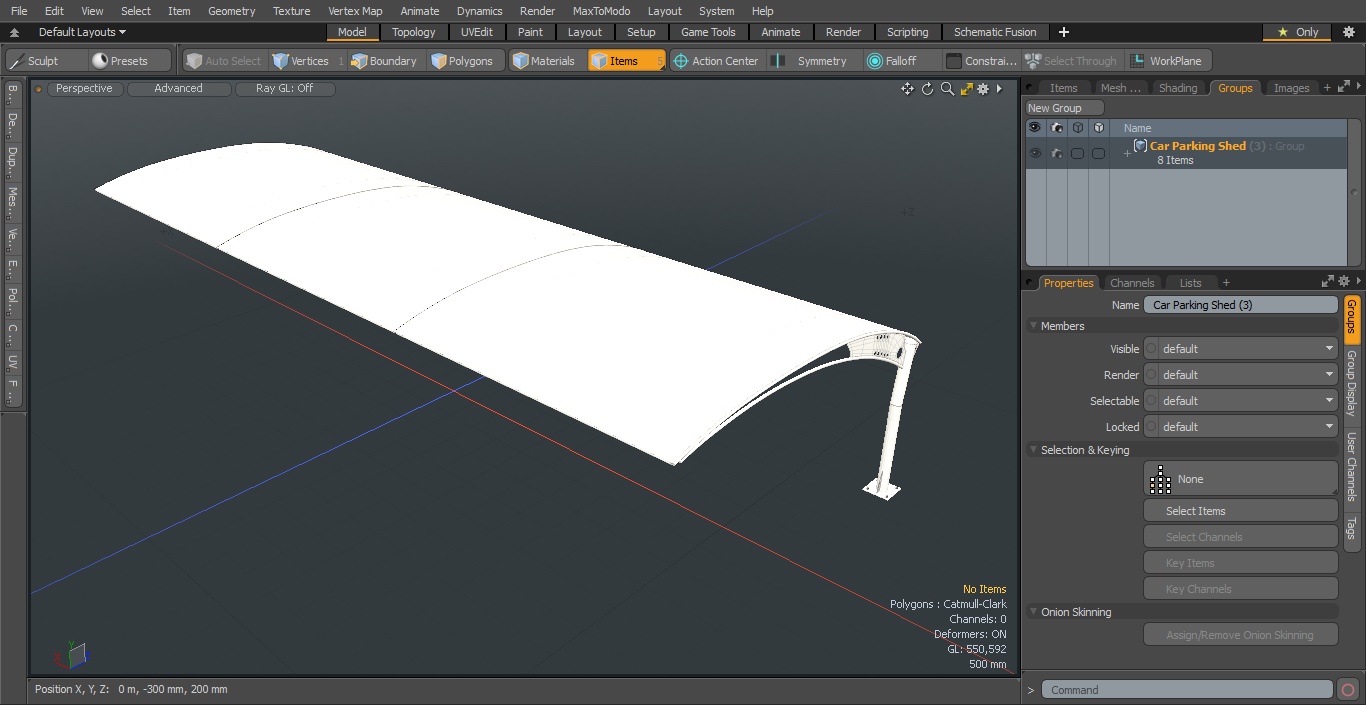Add a new layout with plus button
1366x705 pixels.
pyautogui.click(x=1064, y=32)
